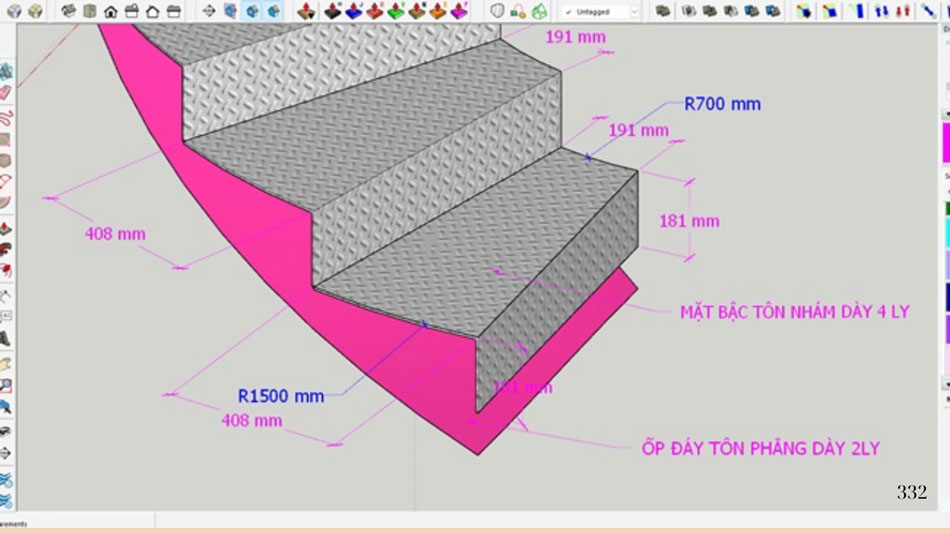The height and width of the screenshot is (534, 950).
Task: Click the magenta section plane icon
Action: click(459, 11)
